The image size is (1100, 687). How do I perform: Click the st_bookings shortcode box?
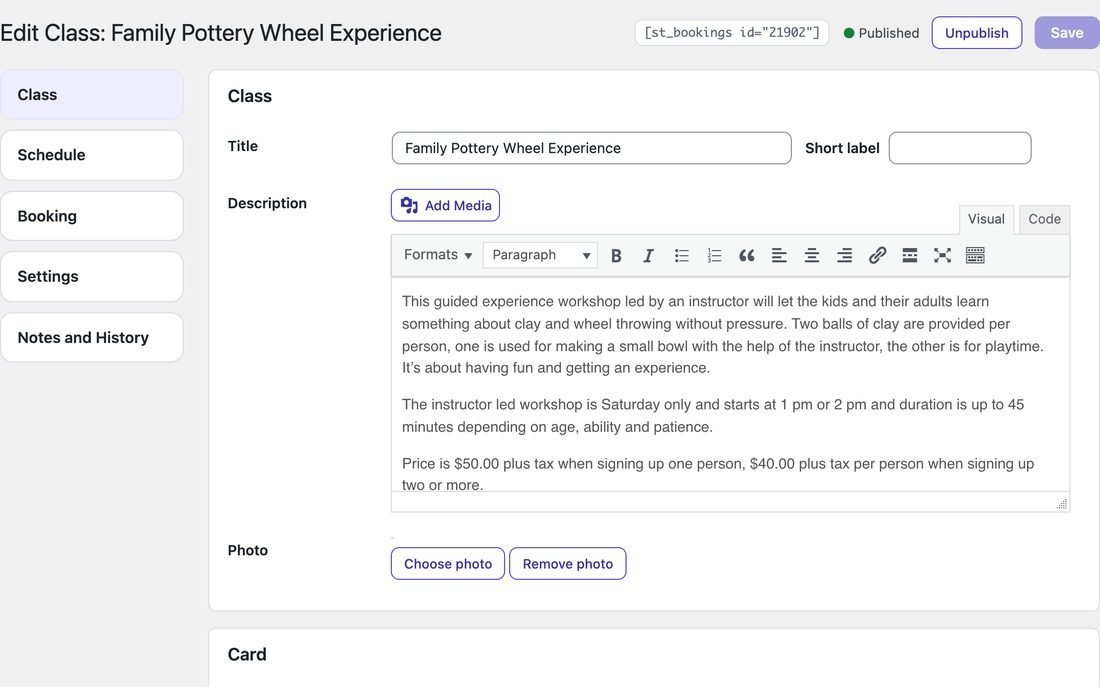(732, 33)
